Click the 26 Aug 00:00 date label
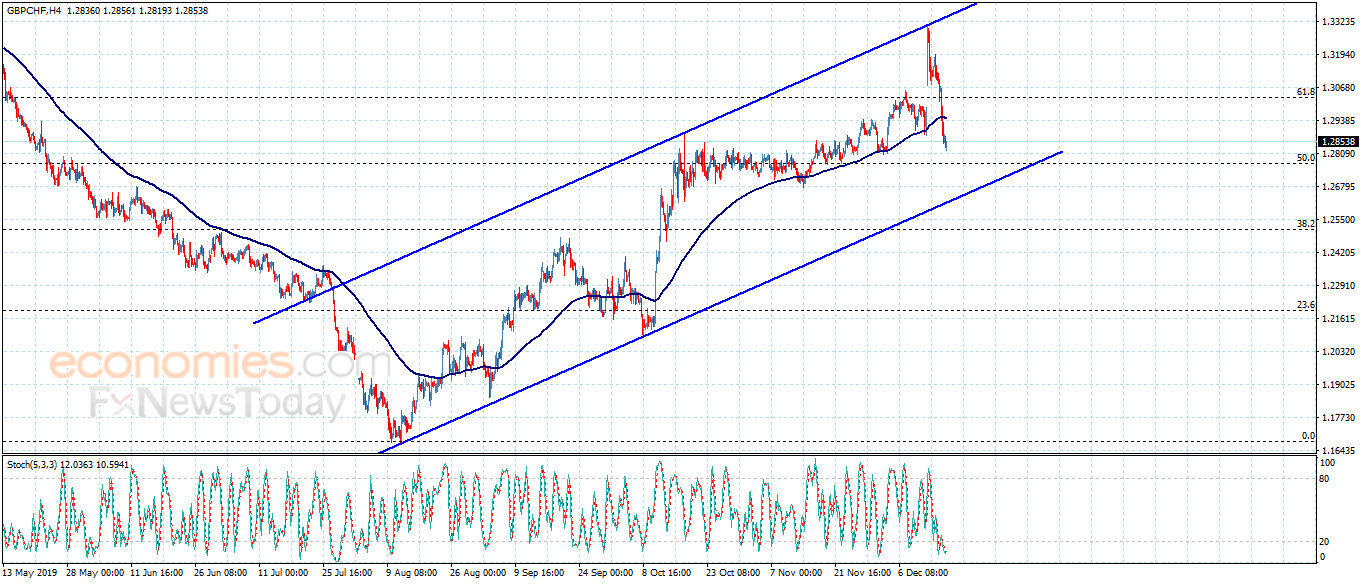The height and width of the screenshot is (584, 1362). pyautogui.click(x=477, y=573)
